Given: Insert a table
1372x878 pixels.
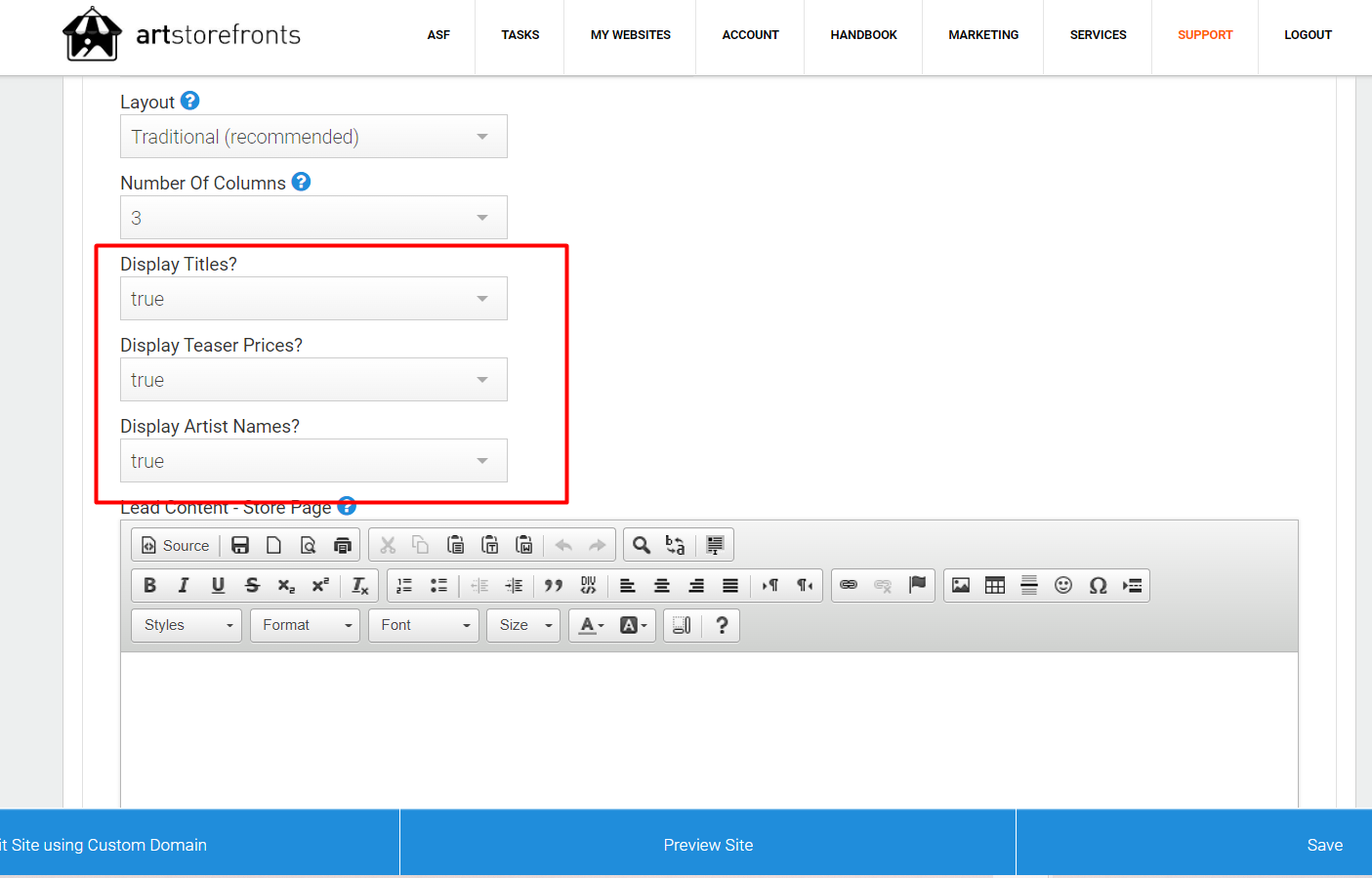Looking at the screenshot, I should click(995, 585).
